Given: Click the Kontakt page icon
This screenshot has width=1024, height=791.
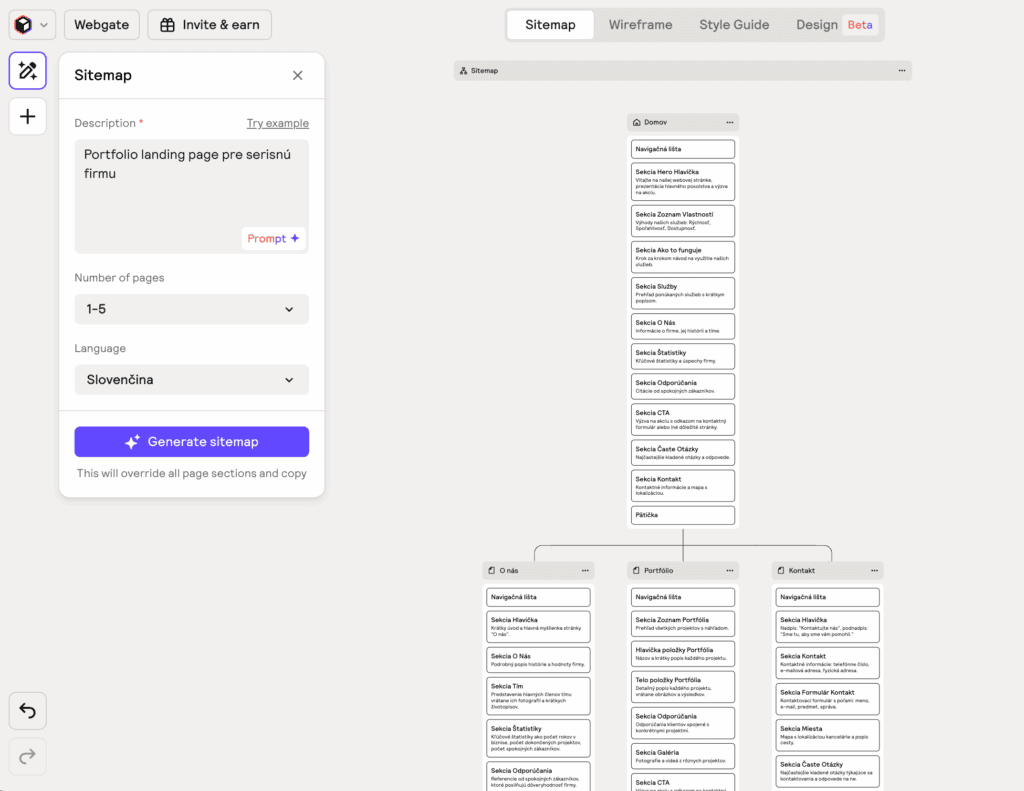Looking at the screenshot, I should [781, 570].
